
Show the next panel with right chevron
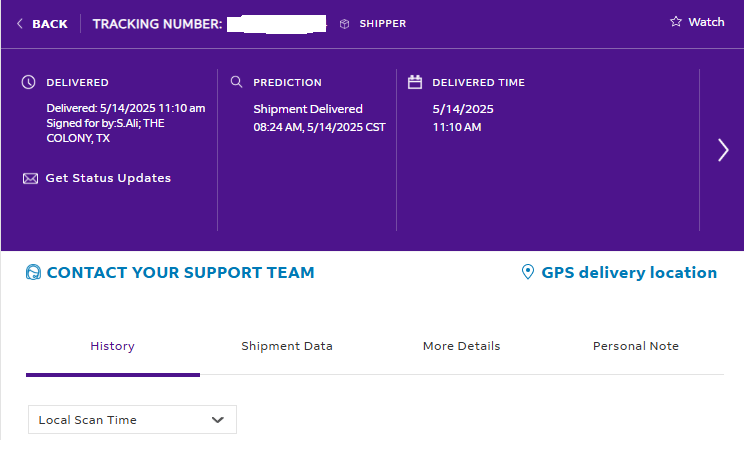723,150
